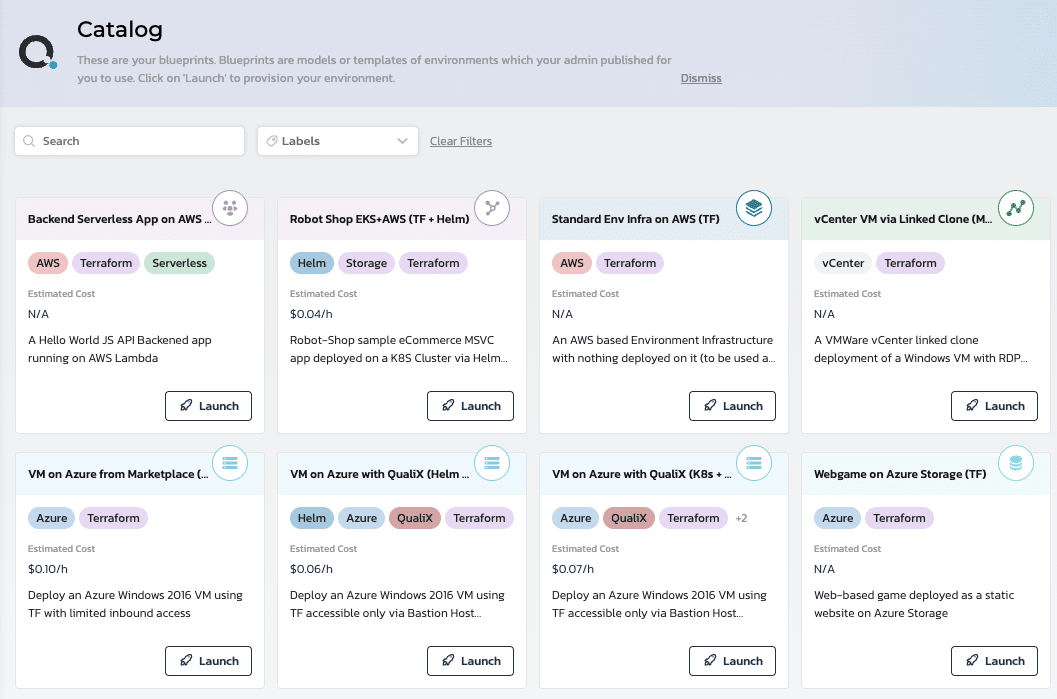Screen dimensions: 1057x699
Task: Open the VM on Azure from Marketplace title
Action: click(118, 474)
